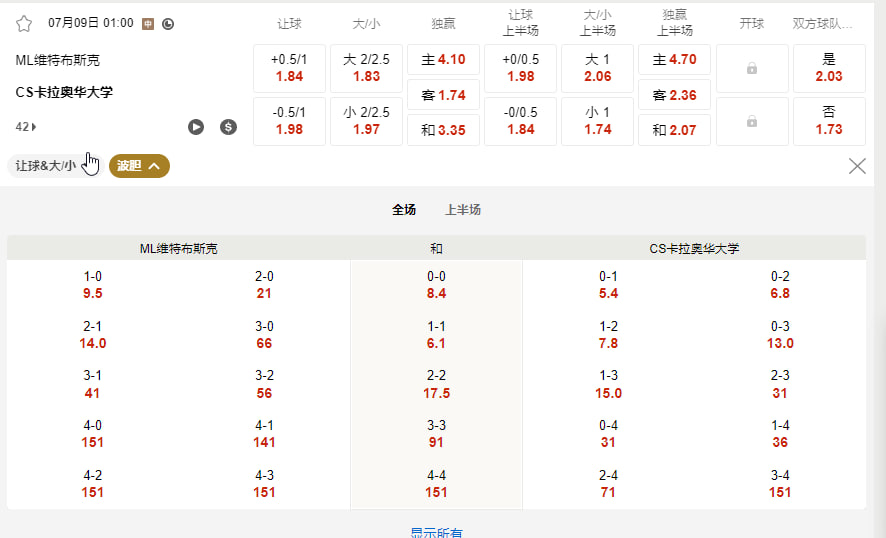The image size is (886, 538).
Task: Choose away score 1-4 at 36
Action: (x=780, y=433)
